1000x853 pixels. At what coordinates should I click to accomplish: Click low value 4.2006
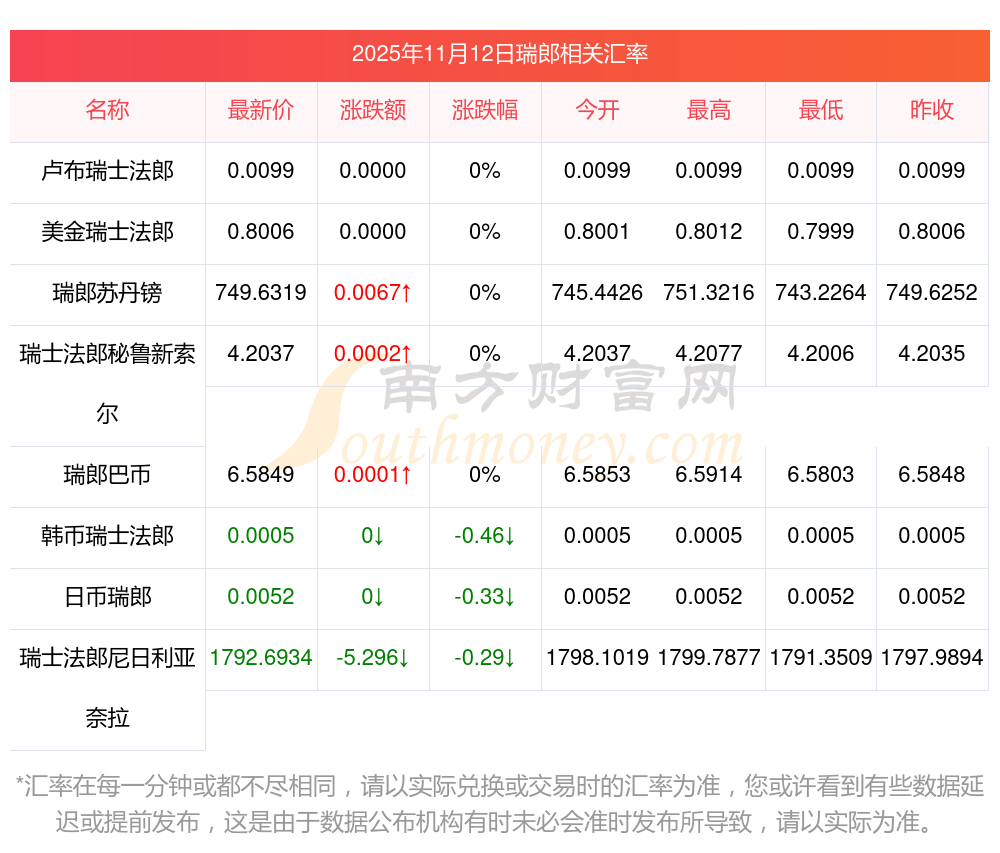pos(821,354)
